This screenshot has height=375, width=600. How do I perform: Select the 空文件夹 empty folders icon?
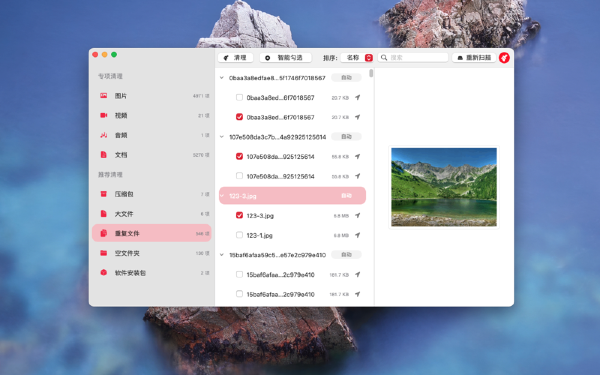pyautogui.click(x=103, y=253)
